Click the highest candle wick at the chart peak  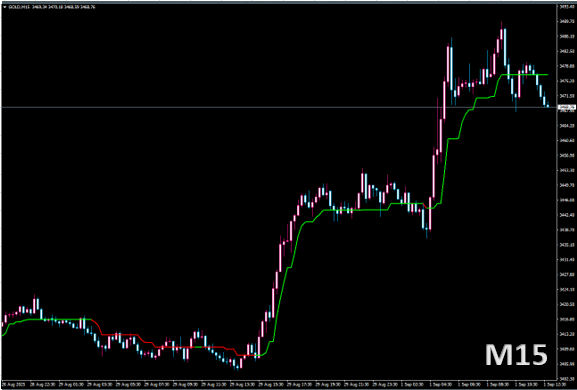pyautogui.click(x=501, y=25)
